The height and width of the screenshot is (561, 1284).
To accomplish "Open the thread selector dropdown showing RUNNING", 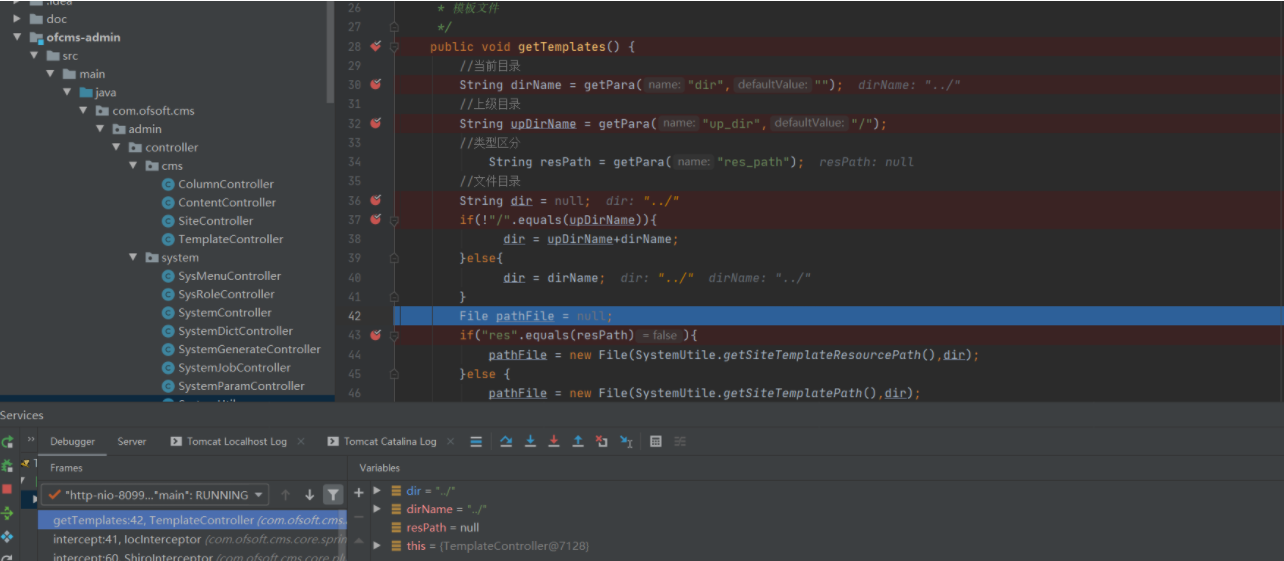I will click(x=156, y=495).
